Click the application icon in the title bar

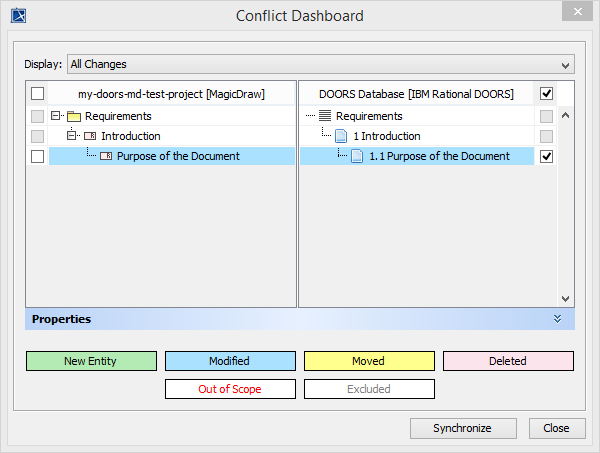point(18,15)
